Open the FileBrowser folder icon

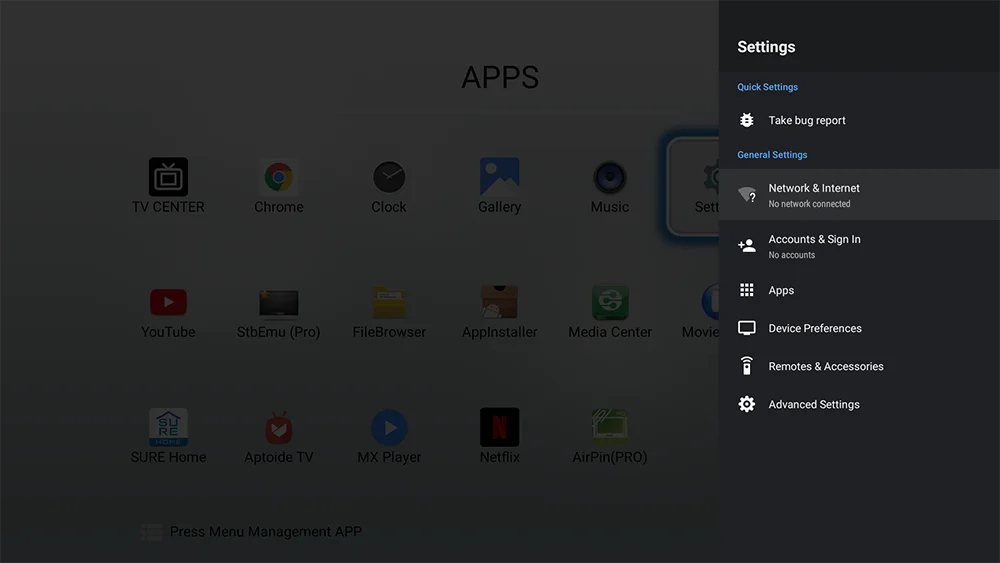point(389,302)
